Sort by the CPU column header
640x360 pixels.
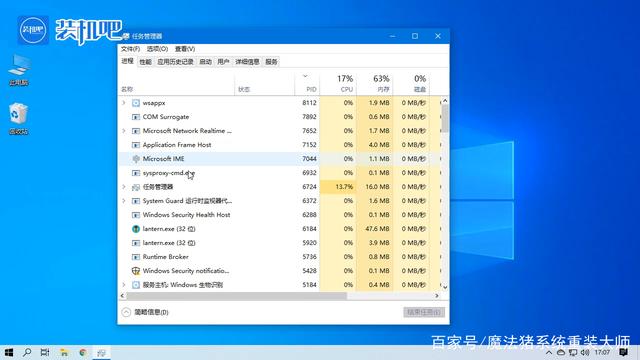338,83
